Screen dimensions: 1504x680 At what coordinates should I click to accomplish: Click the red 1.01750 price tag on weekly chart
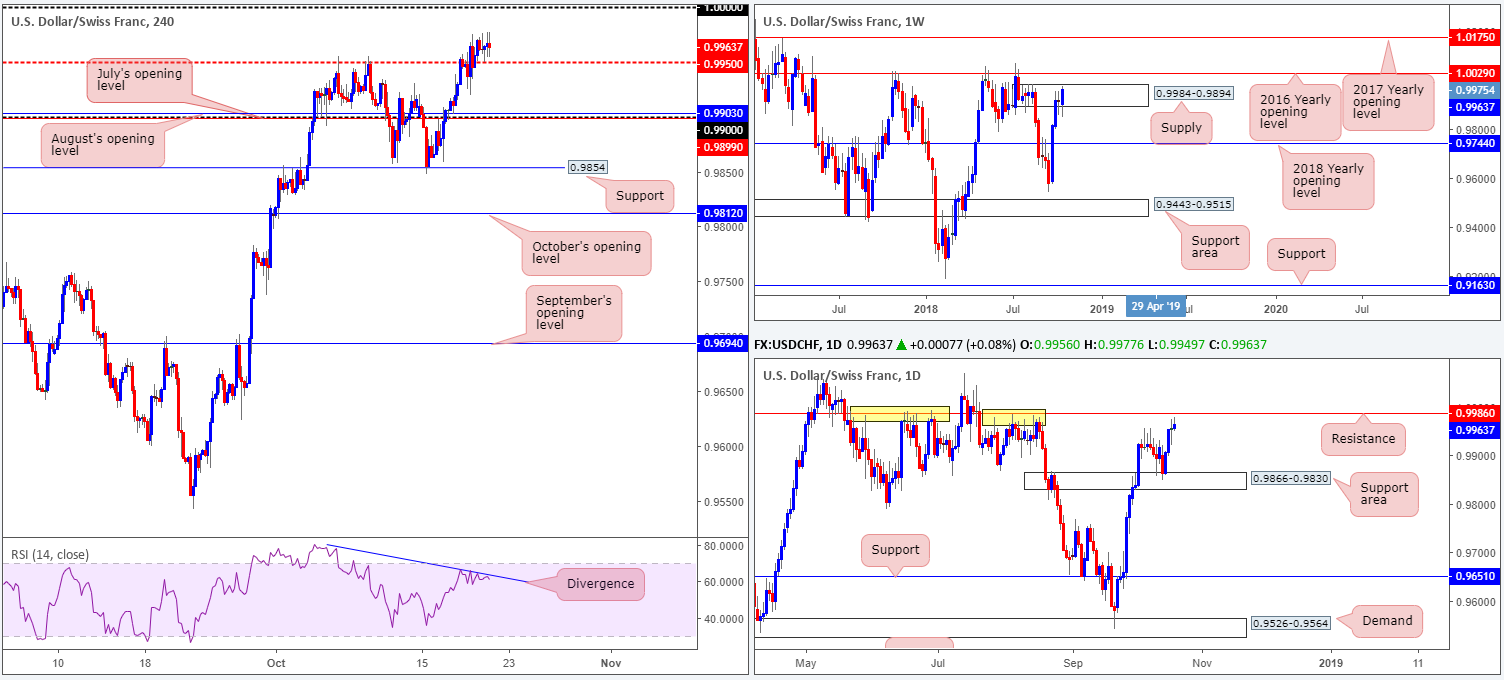[x=1477, y=37]
